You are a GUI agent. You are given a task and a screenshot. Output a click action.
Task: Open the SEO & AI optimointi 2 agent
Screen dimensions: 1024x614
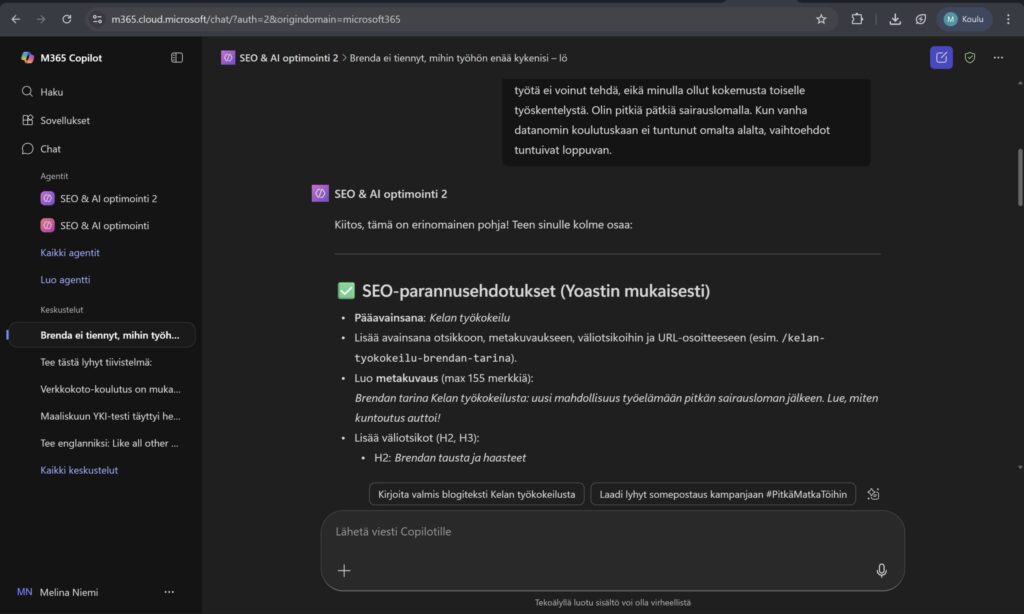pos(108,198)
